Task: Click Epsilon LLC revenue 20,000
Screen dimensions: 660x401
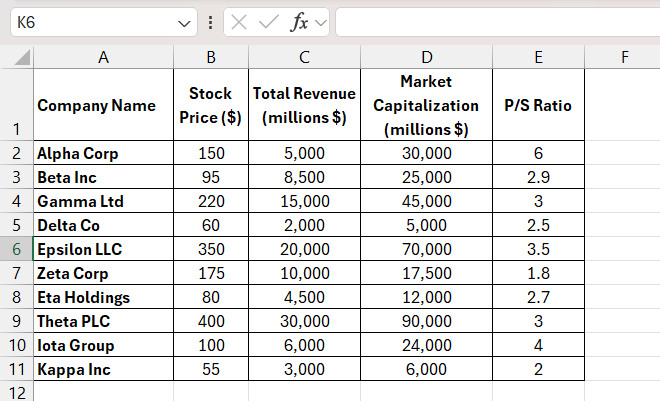Action: (304, 249)
